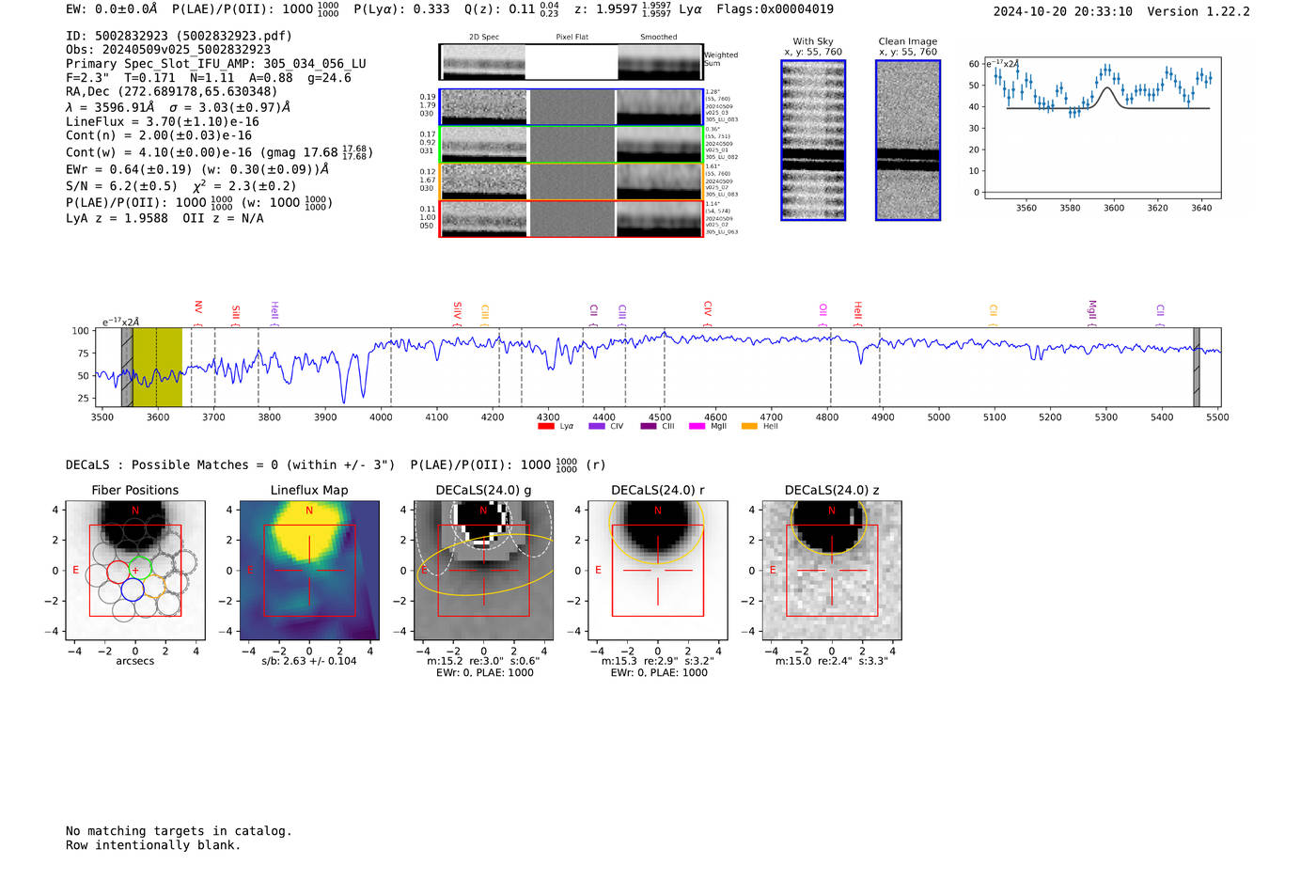Click the hatched gray band near 5460

point(1197,367)
